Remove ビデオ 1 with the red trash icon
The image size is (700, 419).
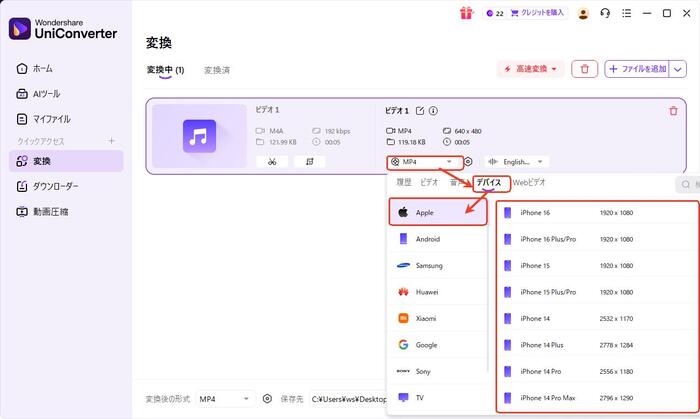pos(674,111)
